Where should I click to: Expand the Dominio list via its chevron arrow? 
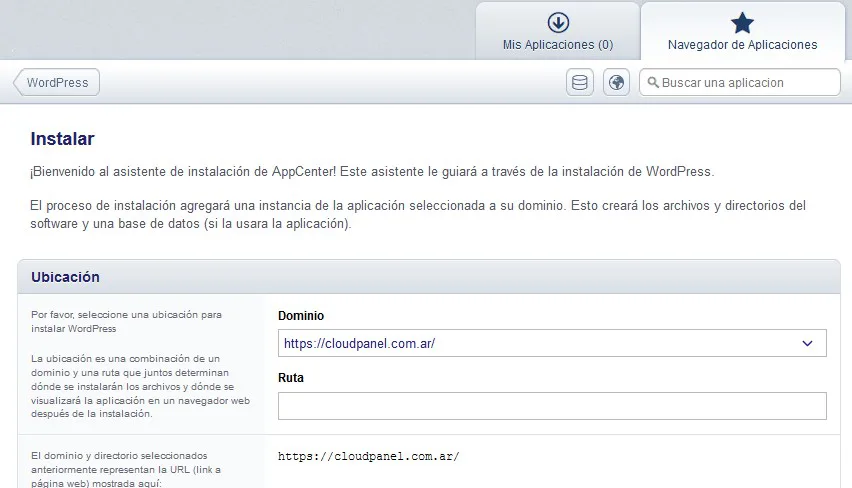[x=808, y=343]
